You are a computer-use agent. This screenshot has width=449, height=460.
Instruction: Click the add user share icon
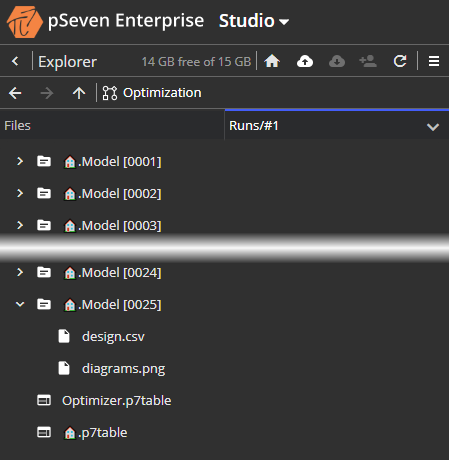368,61
